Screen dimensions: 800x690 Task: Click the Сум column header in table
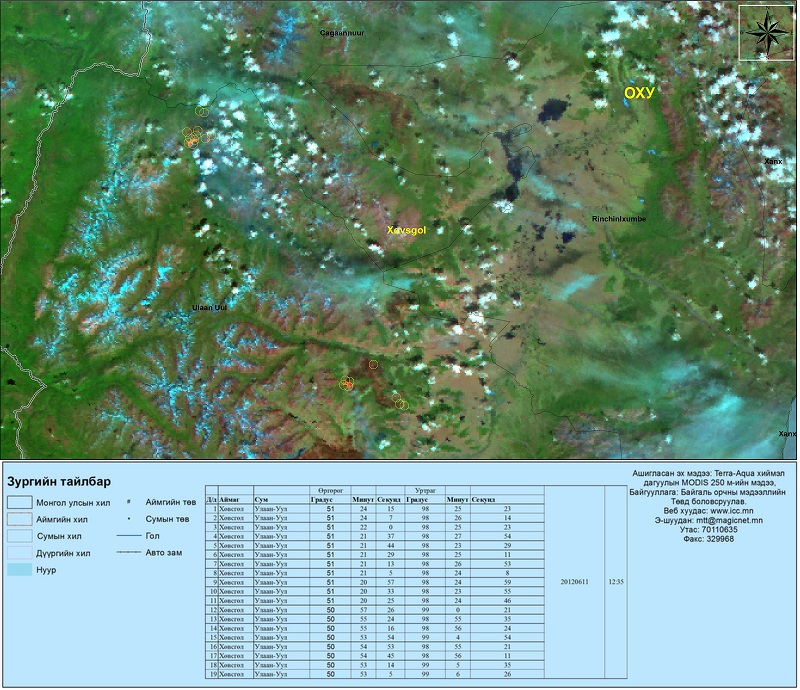pos(262,499)
